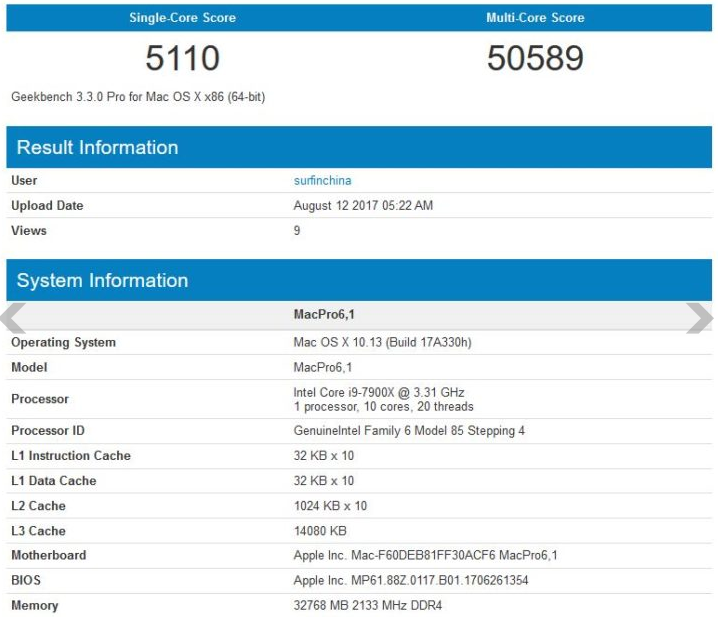Click the L2 Cache value 1024 KB x 10
Viewport: 718px width, 617px height.
point(330,506)
